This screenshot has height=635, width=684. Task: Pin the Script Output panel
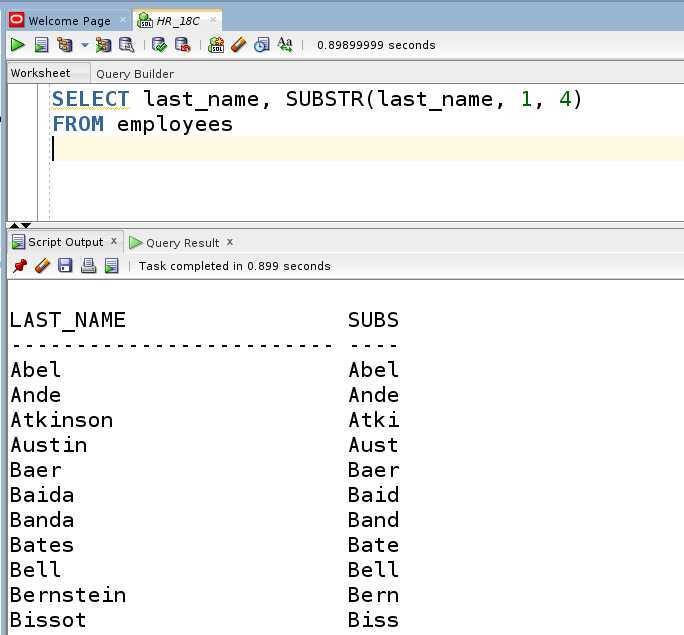[x=19, y=266]
